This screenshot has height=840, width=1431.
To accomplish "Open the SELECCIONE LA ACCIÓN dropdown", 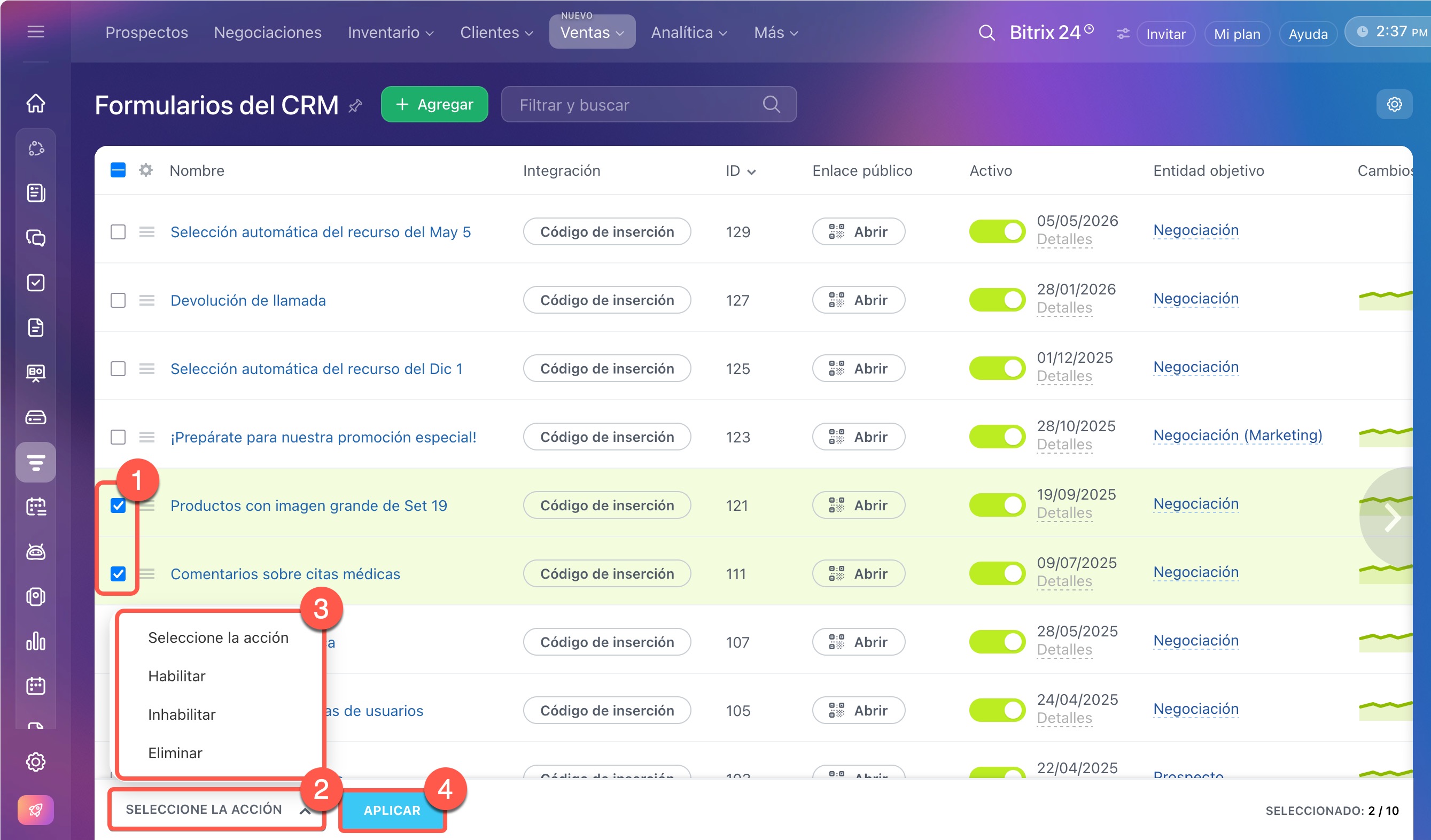I will (x=217, y=810).
